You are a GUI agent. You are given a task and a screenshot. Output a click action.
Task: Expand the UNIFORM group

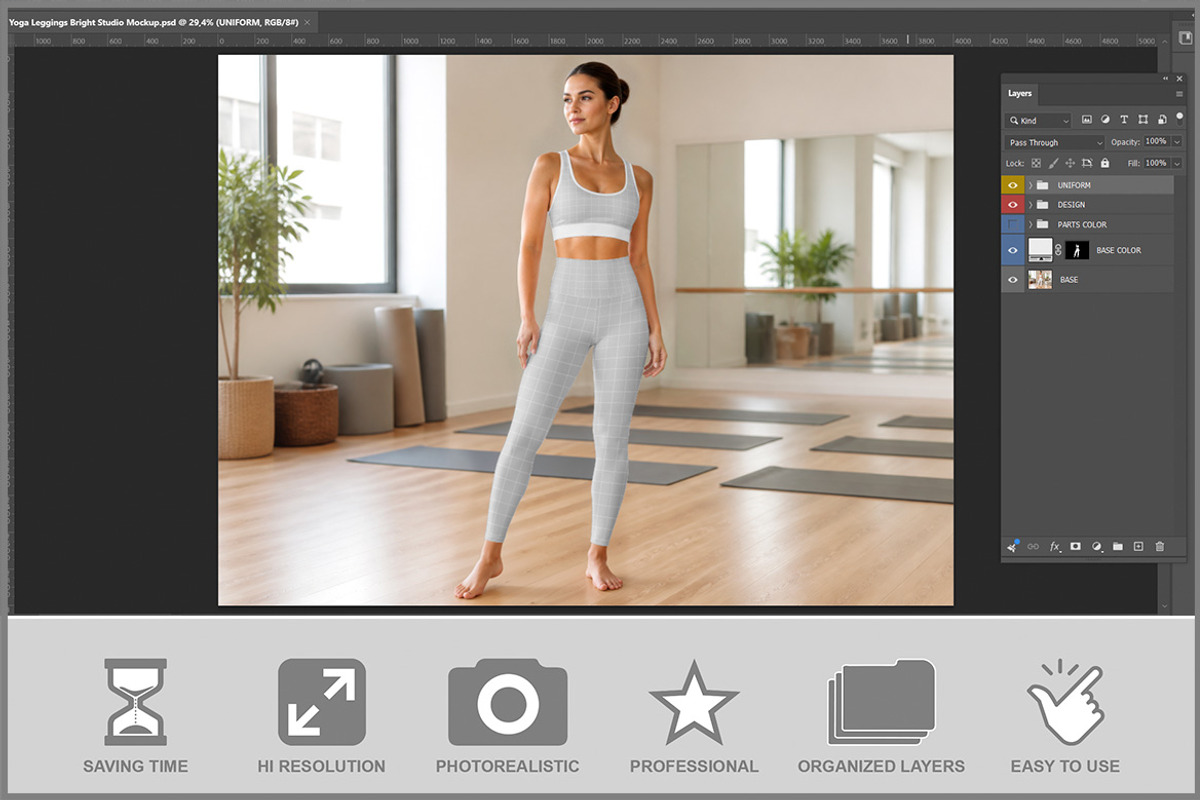(1030, 185)
